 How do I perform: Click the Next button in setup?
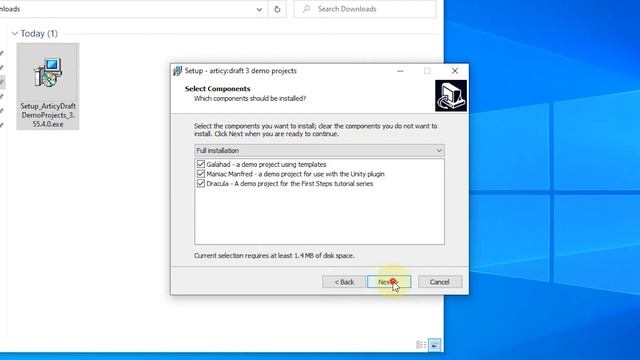coord(389,282)
